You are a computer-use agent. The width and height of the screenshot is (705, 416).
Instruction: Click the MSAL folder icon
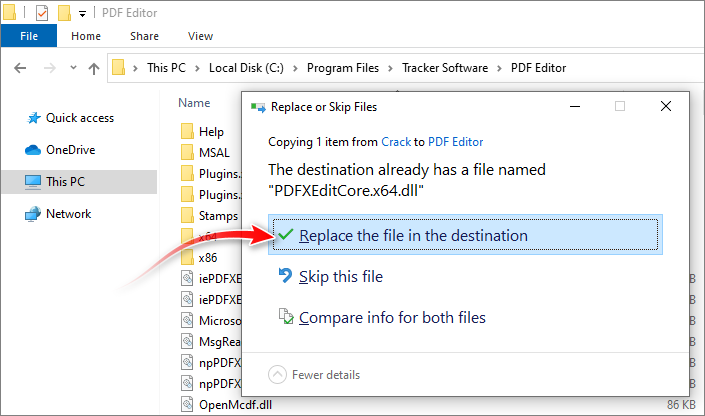[187, 152]
